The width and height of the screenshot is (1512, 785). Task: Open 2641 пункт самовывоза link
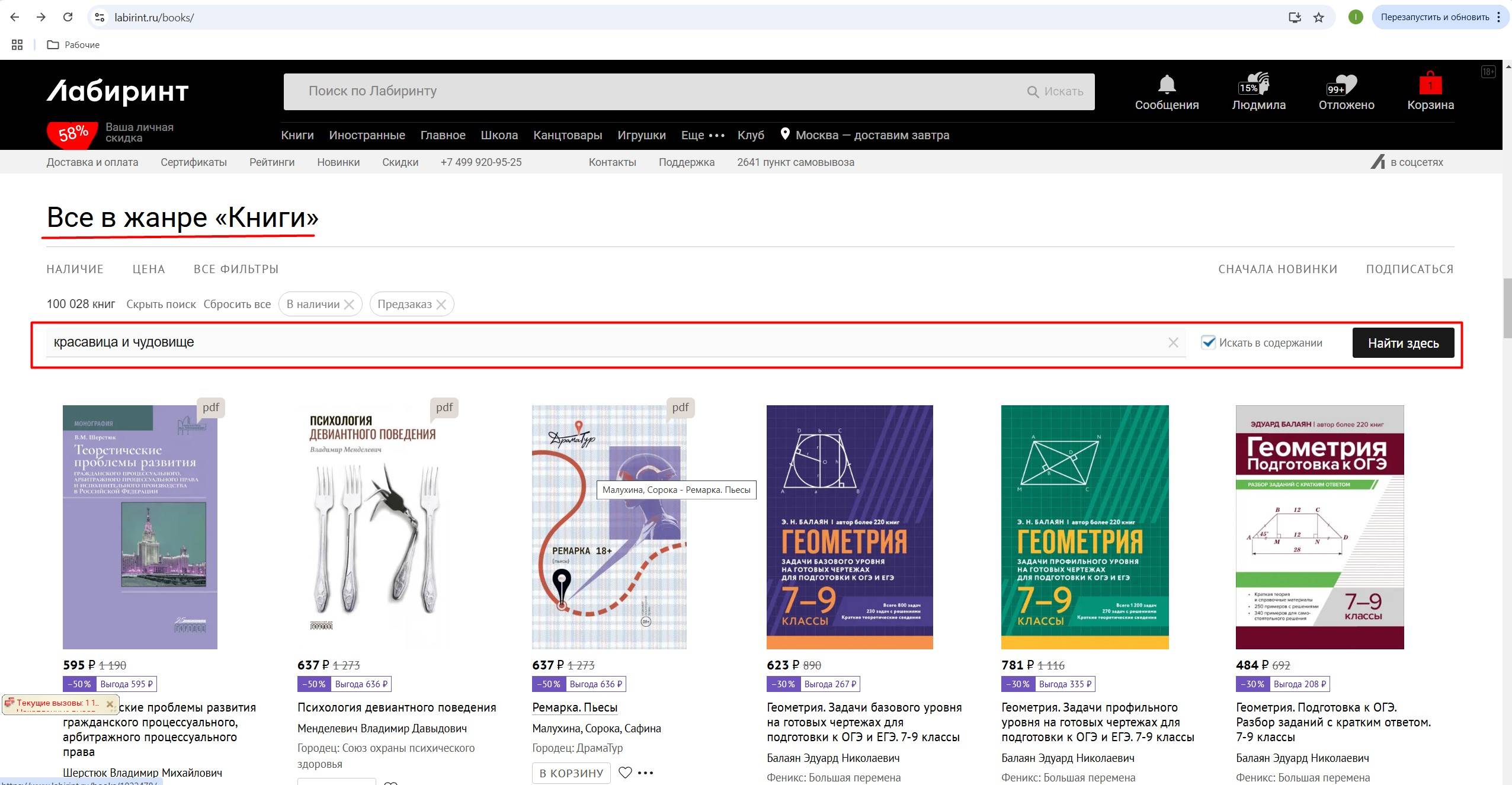(x=796, y=162)
